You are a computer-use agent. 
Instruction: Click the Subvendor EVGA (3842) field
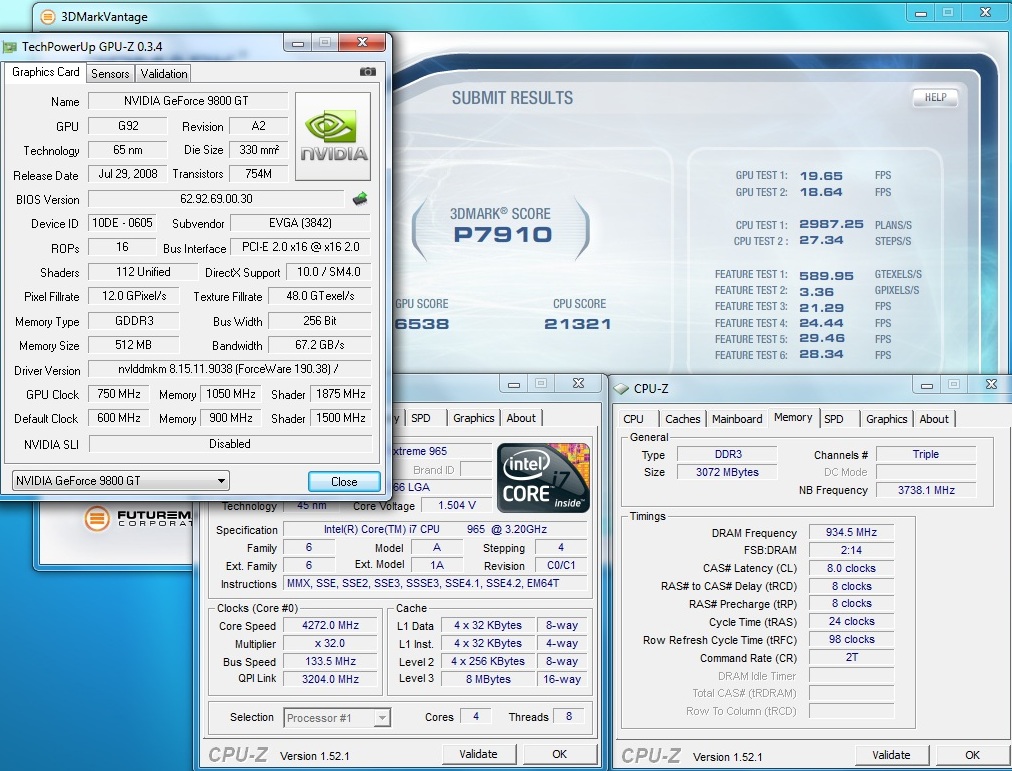(x=300, y=223)
